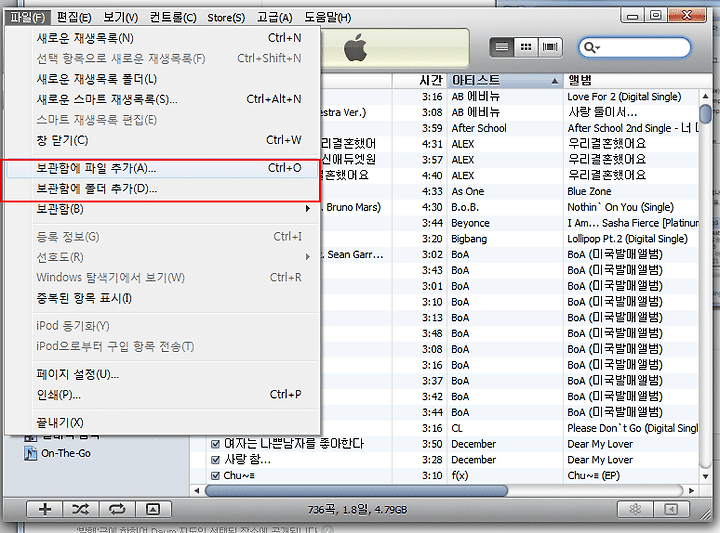720x533 pixels.
Task: Select B.o.B. Nothin' On You row
Action: click(510, 208)
